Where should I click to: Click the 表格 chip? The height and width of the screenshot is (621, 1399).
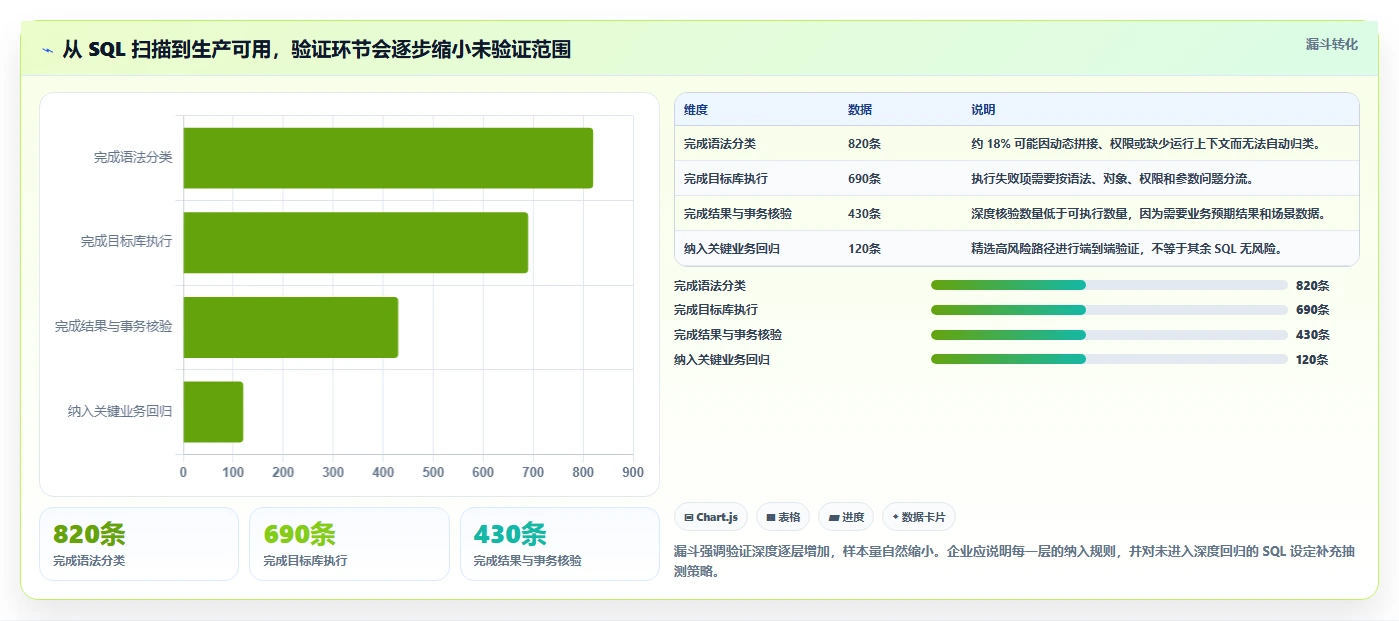(x=783, y=517)
